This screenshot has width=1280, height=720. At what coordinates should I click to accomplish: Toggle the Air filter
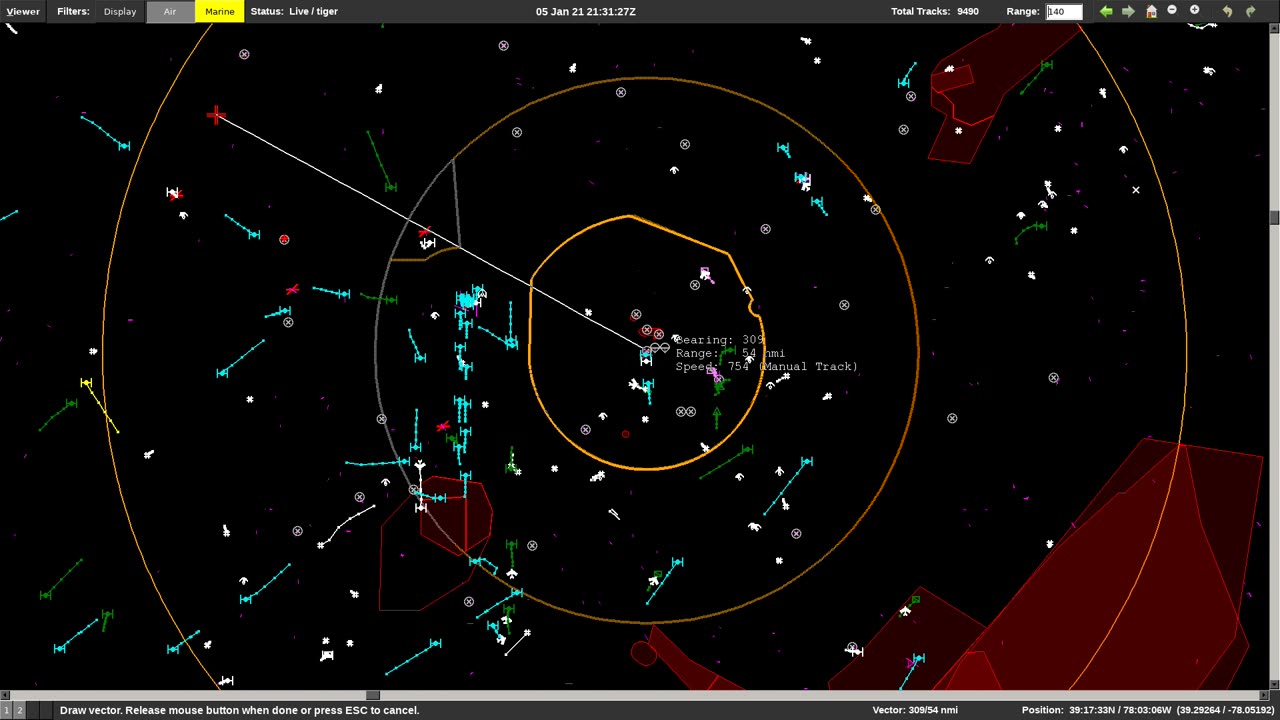point(170,12)
